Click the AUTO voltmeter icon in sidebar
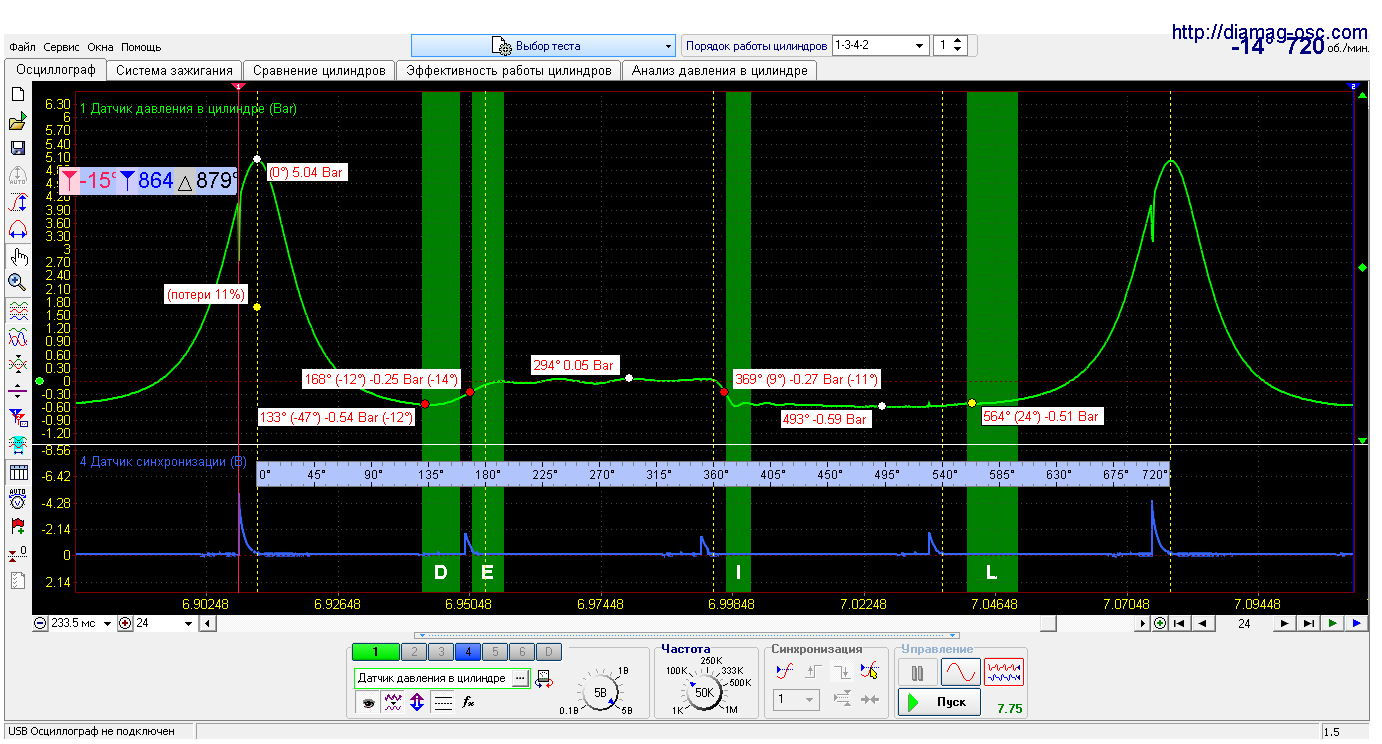The width and height of the screenshot is (1382, 744). (x=17, y=498)
